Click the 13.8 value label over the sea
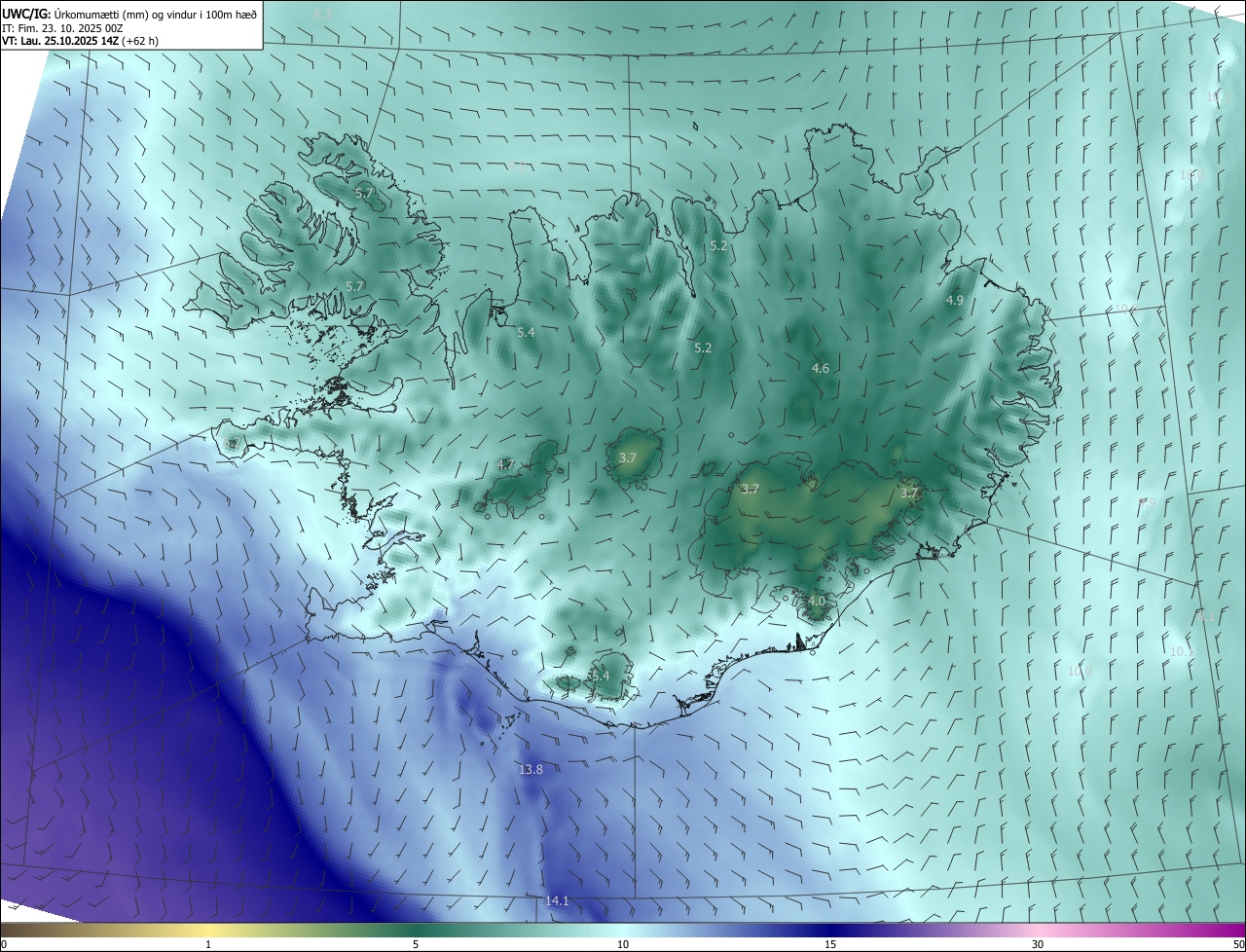The height and width of the screenshot is (952, 1246). (x=531, y=770)
